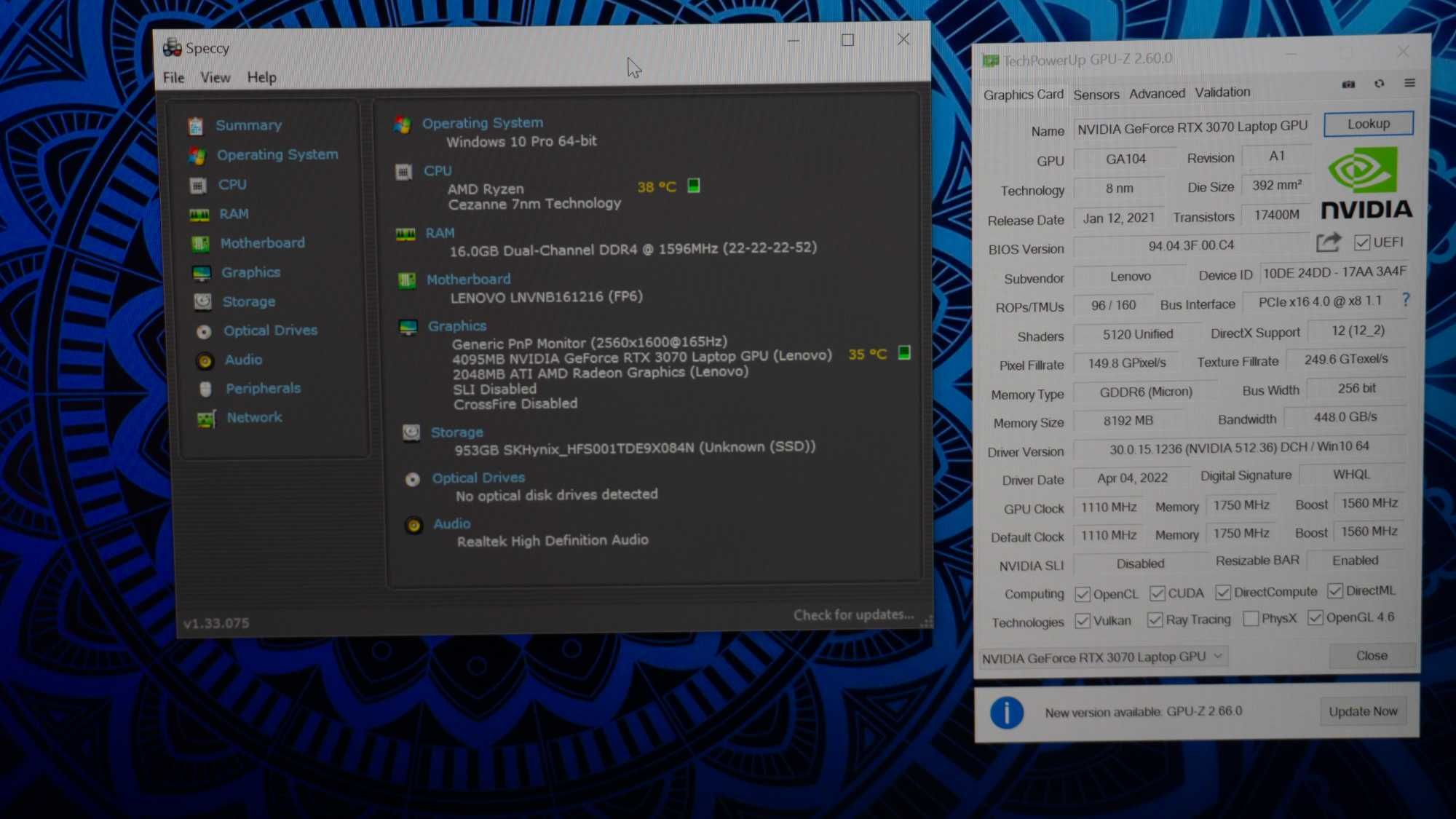Click the 'Realtek High Definition Audio' text
This screenshot has width=1456, height=819.
click(553, 541)
